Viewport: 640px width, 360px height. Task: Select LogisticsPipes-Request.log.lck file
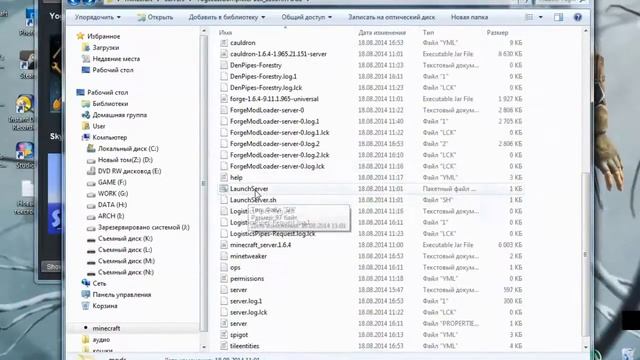272,233
